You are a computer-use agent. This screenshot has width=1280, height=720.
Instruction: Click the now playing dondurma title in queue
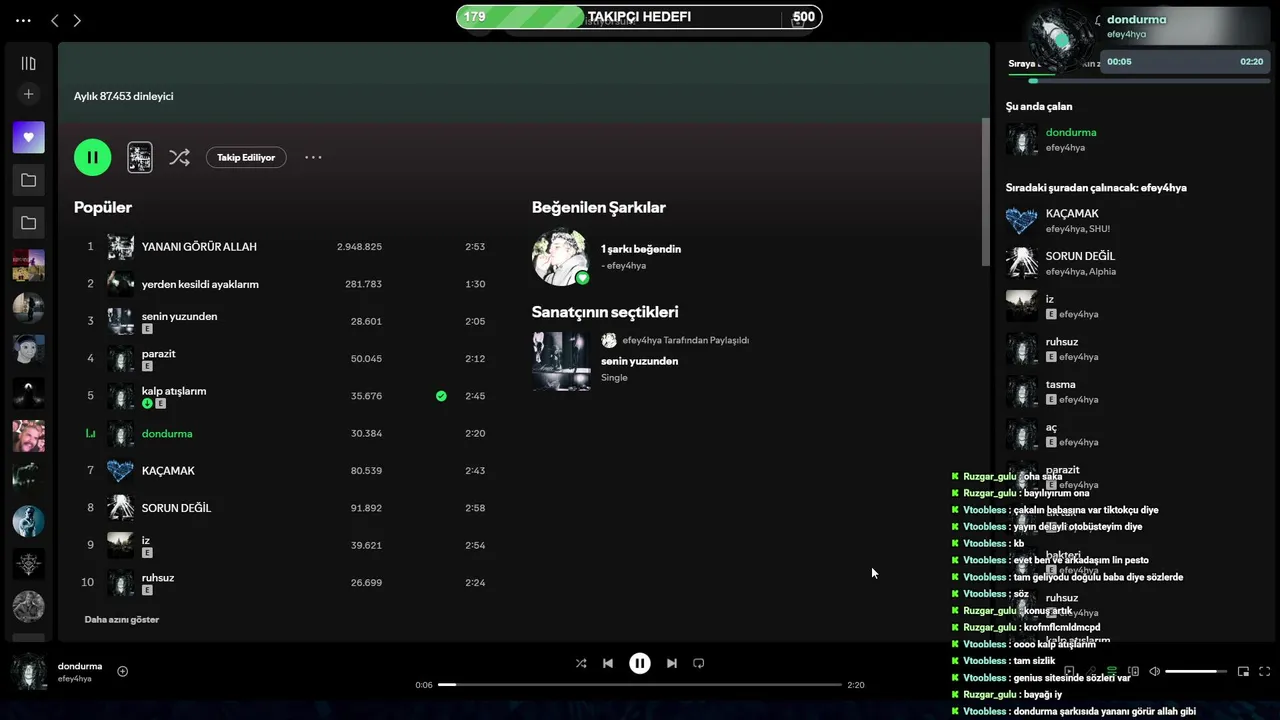[1071, 132]
